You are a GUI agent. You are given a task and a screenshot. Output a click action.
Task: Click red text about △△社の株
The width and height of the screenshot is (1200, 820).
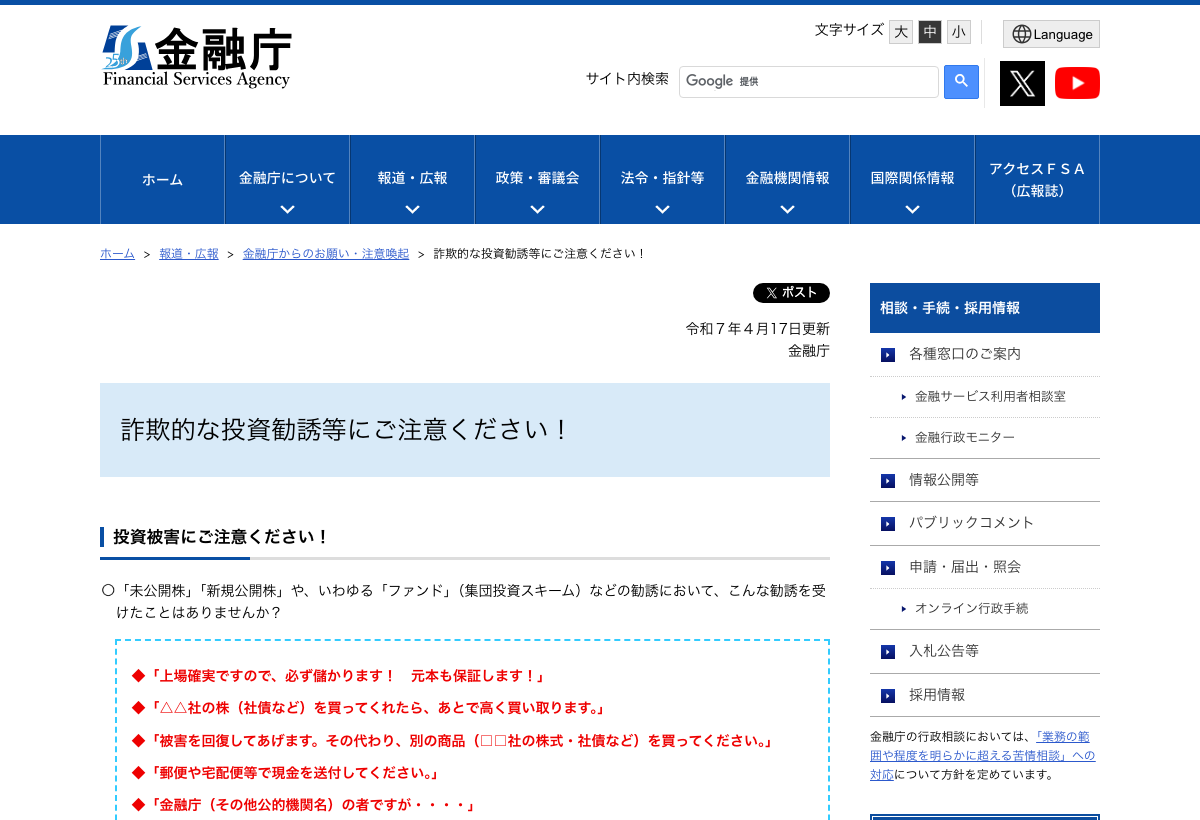tap(369, 708)
